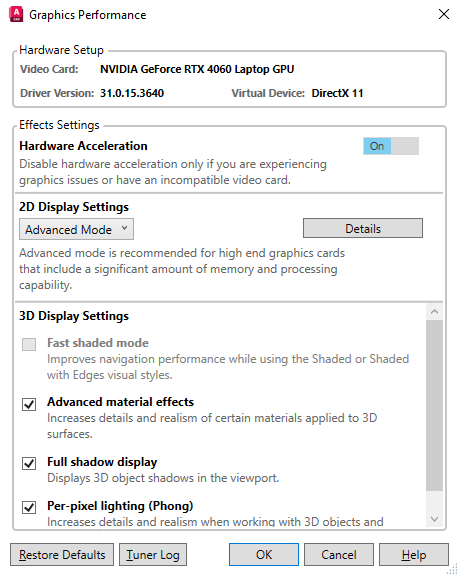Click the scroll up arrow in 3D settings
459x576 pixels.
[434, 312]
